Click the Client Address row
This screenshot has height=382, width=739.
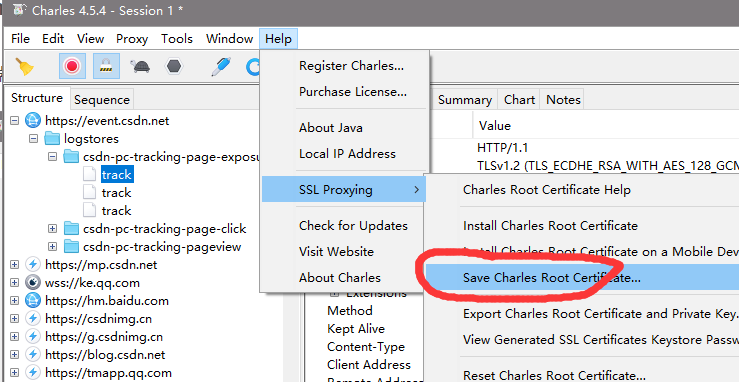369,365
